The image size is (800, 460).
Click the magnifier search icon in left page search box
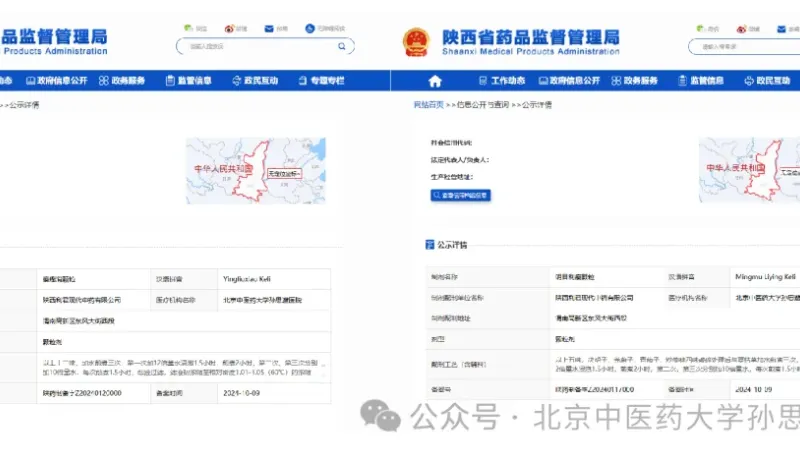click(342, 46)
